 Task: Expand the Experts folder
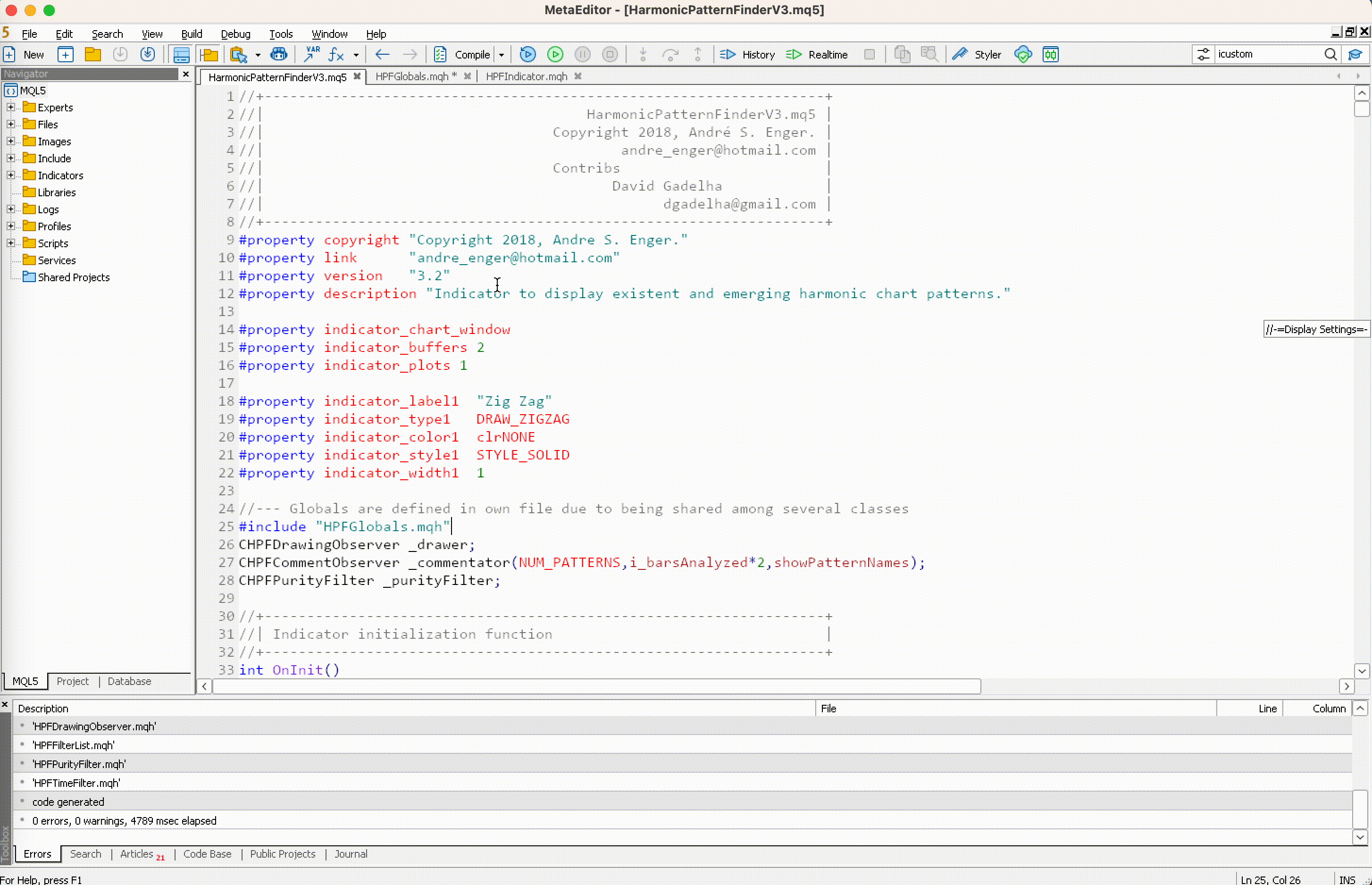[x=10, y=108]
